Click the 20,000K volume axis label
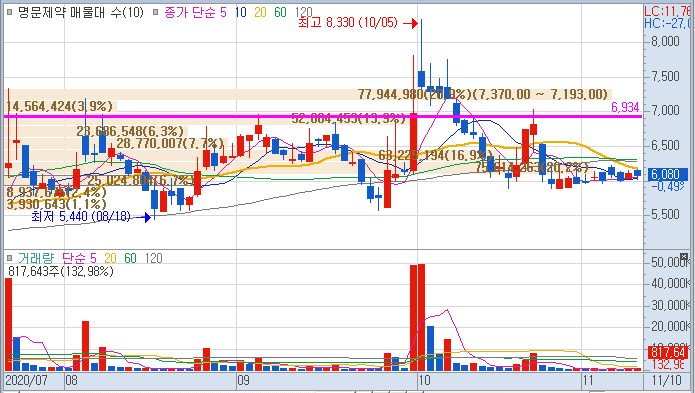The height and width of the screenshot is (393, 695). pos(670,327)
